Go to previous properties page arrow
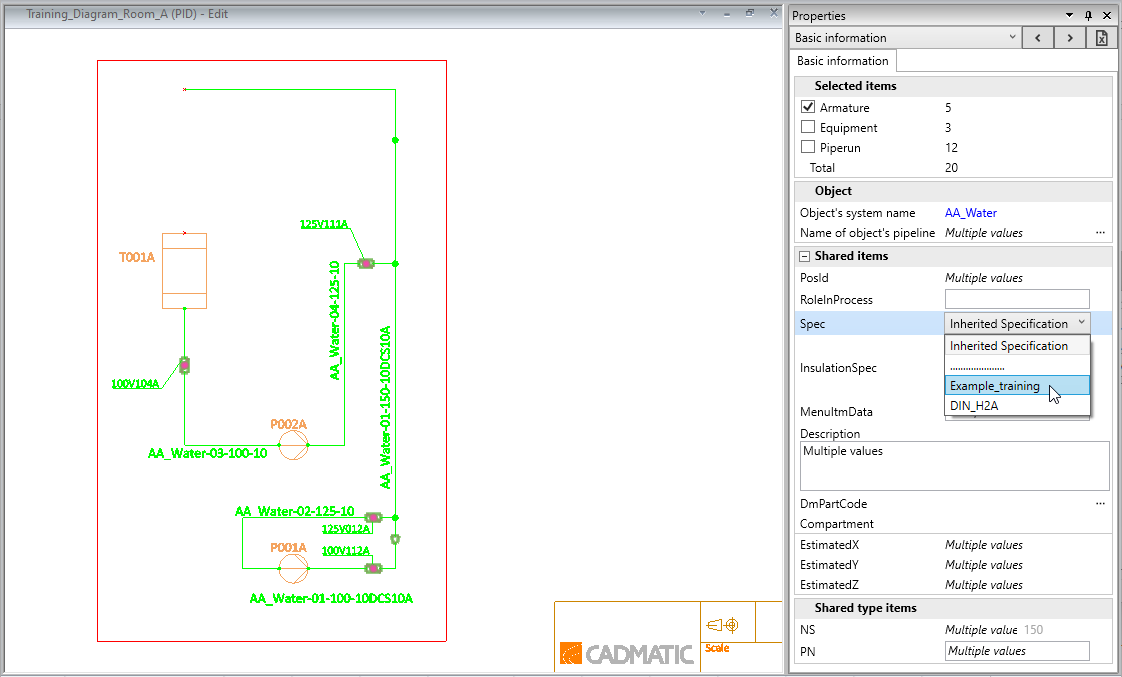 1038,38
